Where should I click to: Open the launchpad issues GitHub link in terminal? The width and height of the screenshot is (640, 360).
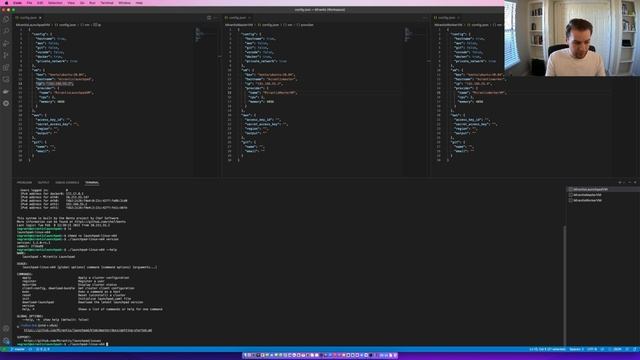[62, 340]
